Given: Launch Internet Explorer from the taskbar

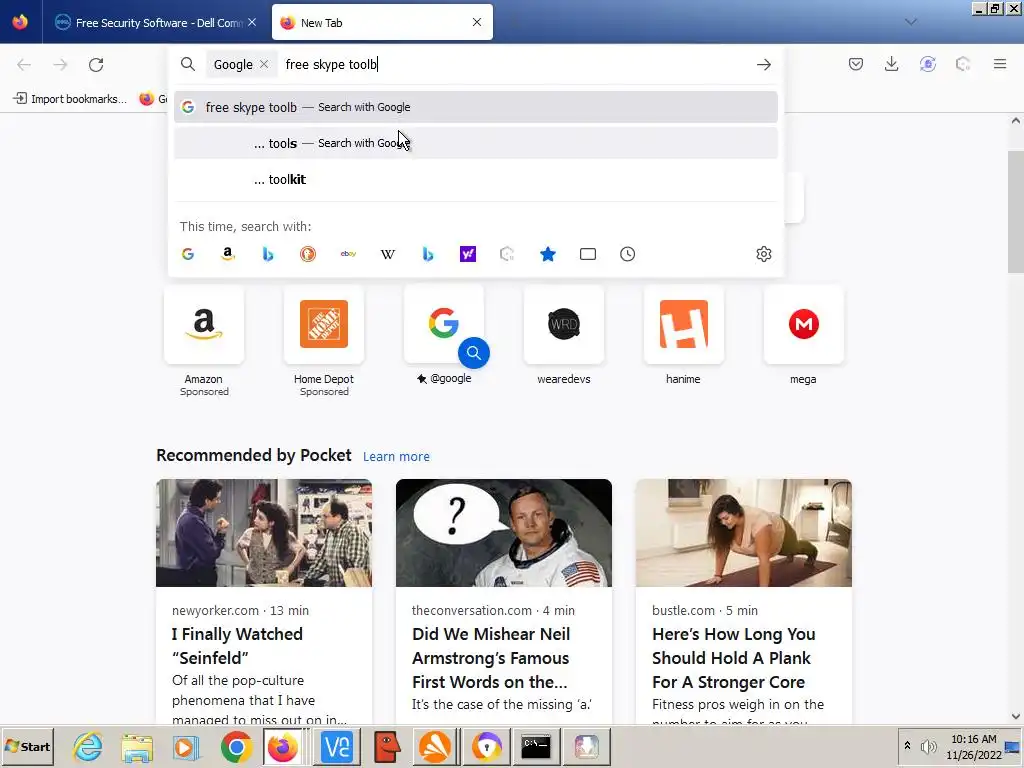Looking at the screenshot, I should (88, 746).
